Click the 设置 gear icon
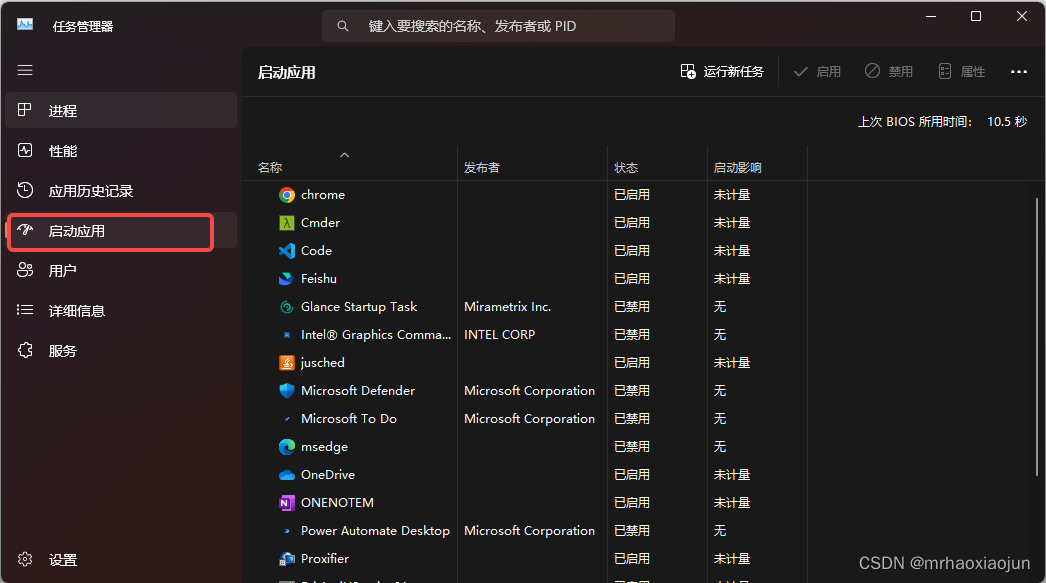The width and height of the screenshot is (1046, 583). (25, 559)
